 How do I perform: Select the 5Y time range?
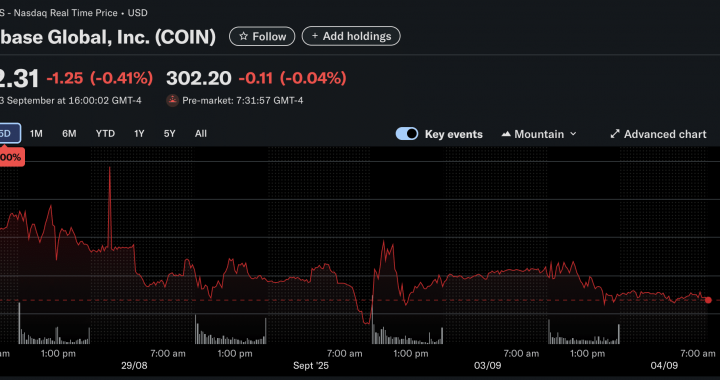(x=169, y=134)
